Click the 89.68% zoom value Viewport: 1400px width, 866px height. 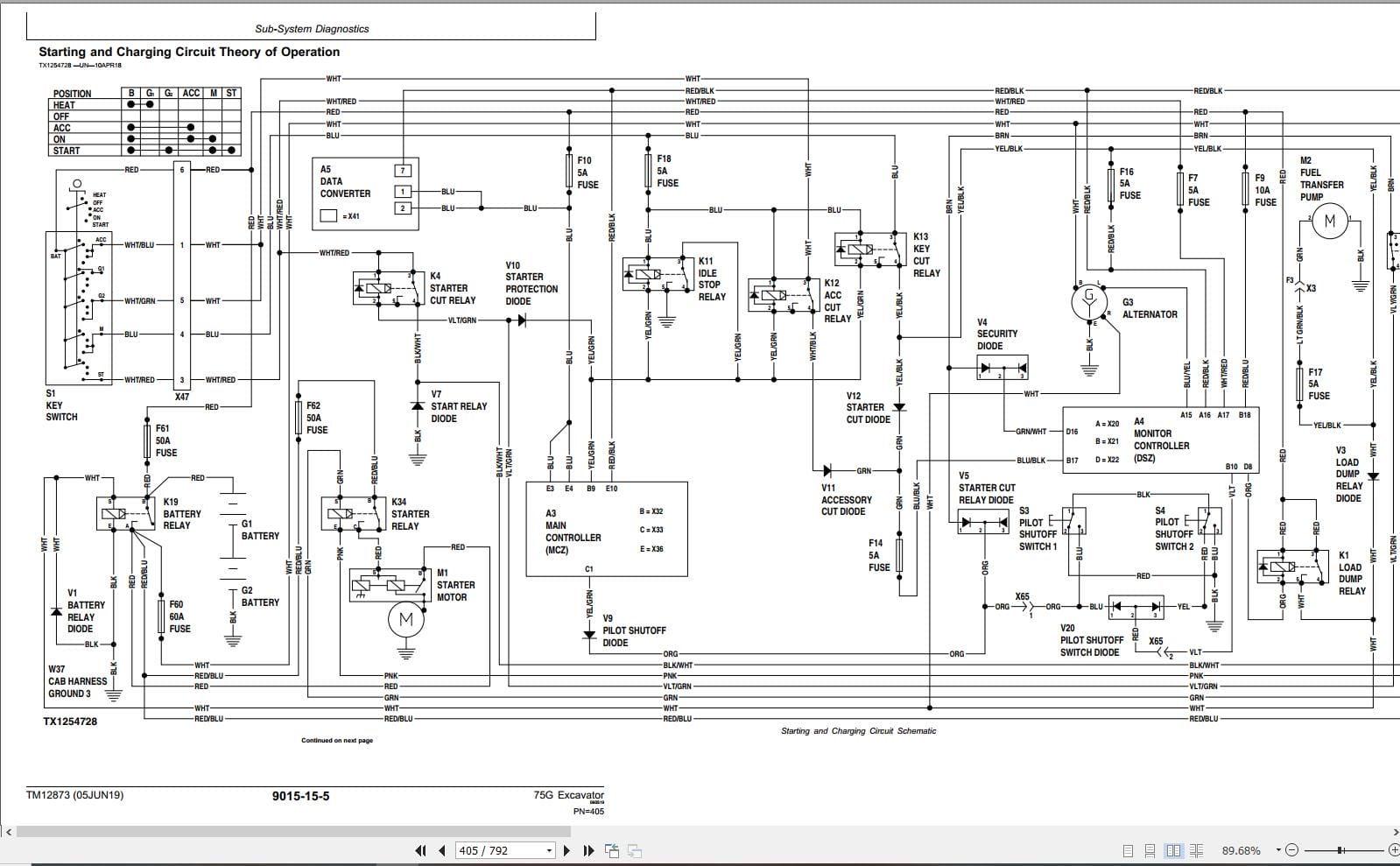click(x=1242, y=850)
